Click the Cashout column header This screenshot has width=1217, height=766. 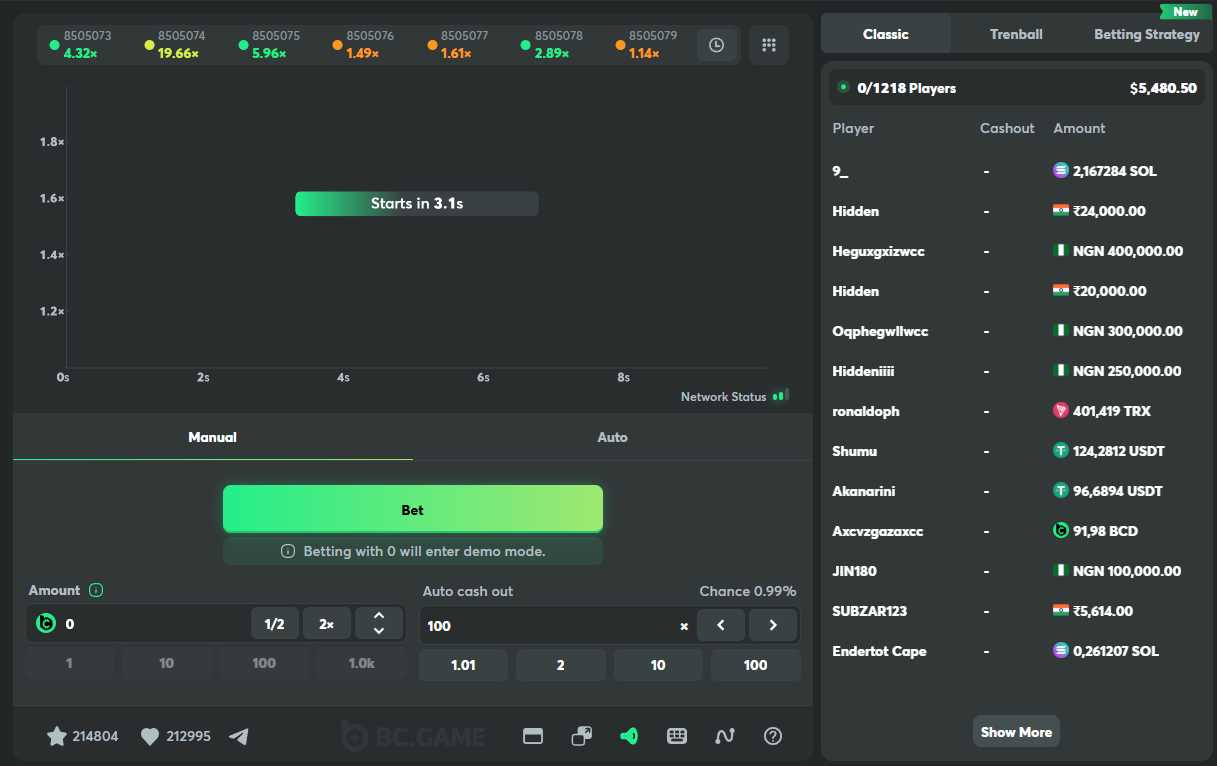tap(1007, 128)
